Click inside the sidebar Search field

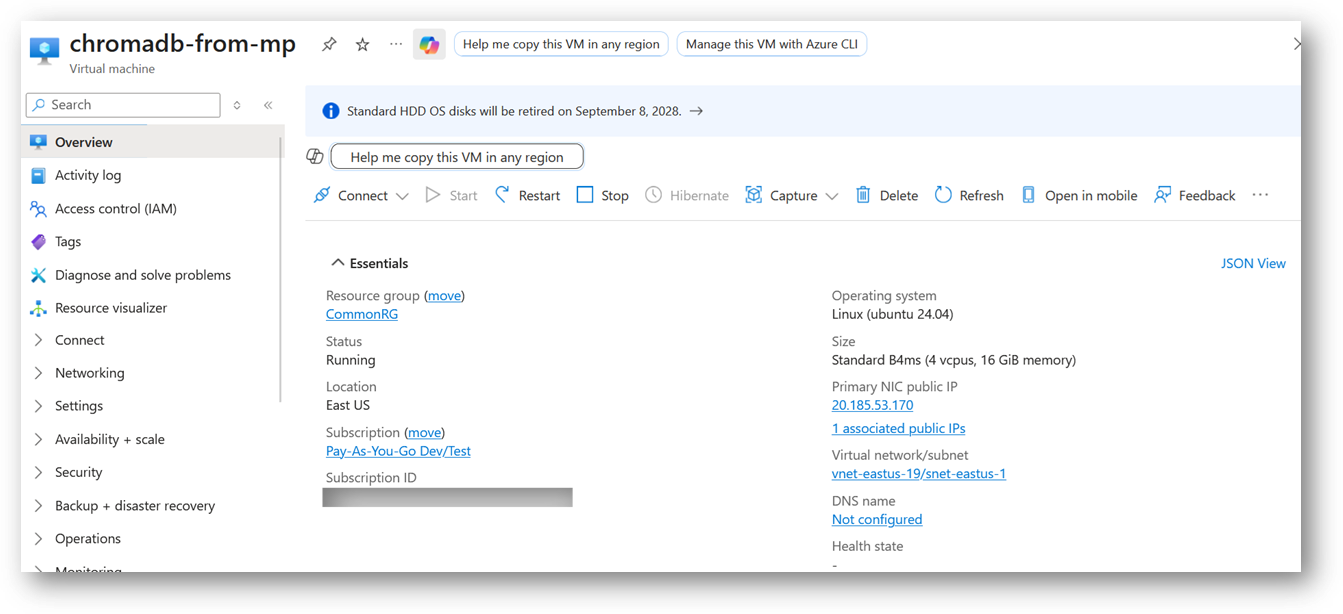click(122, 104)
